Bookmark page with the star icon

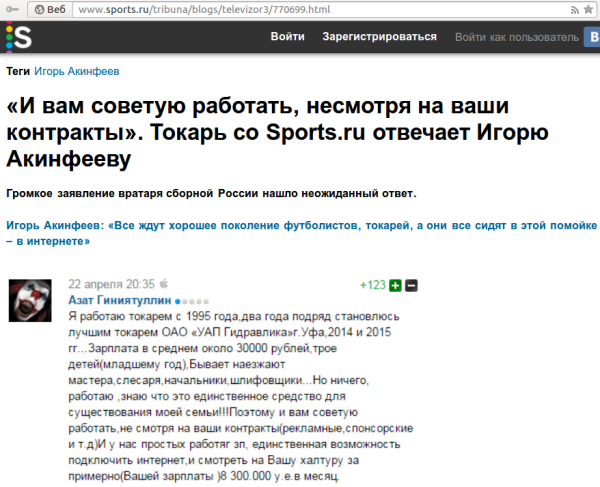(588, 10)
